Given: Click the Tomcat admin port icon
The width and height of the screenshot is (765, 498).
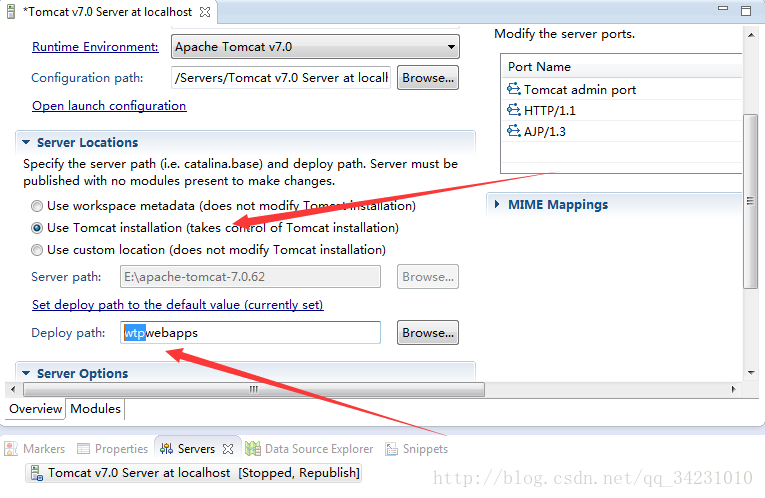Looking at the screenshot, I should pos(514,89).
